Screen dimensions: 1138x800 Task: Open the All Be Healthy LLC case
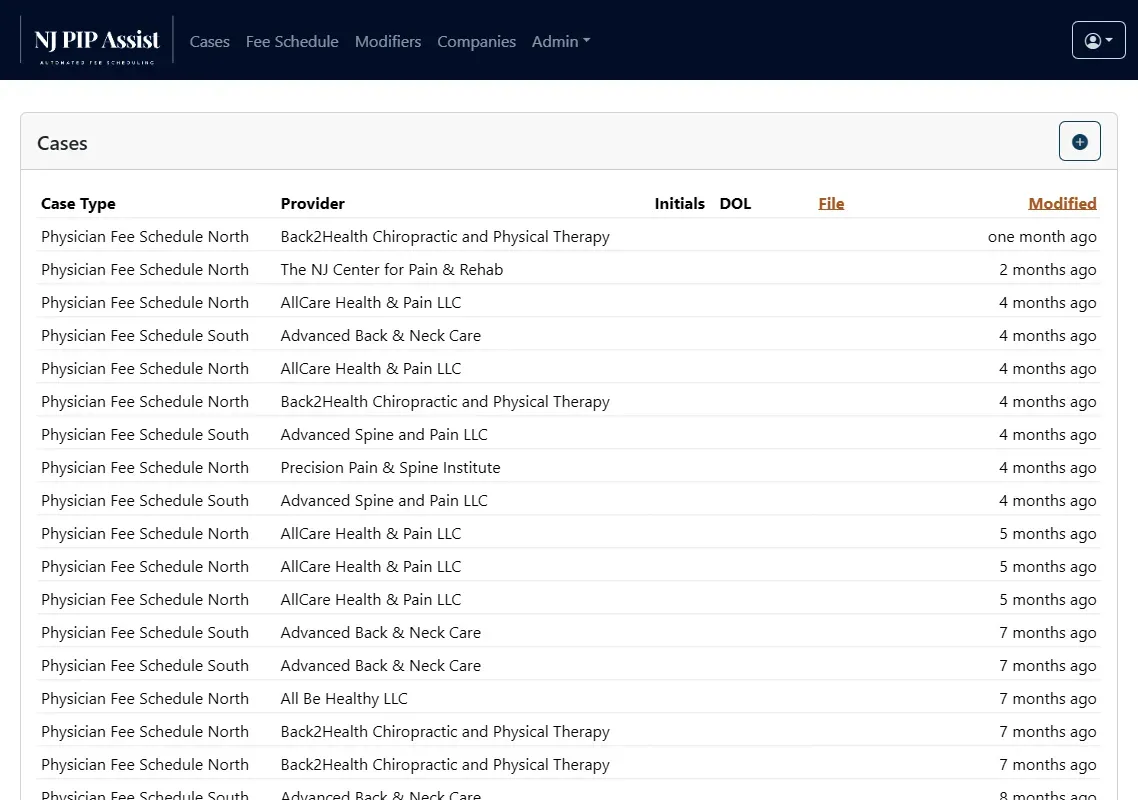pyautogui.click(x=344, y=698)
